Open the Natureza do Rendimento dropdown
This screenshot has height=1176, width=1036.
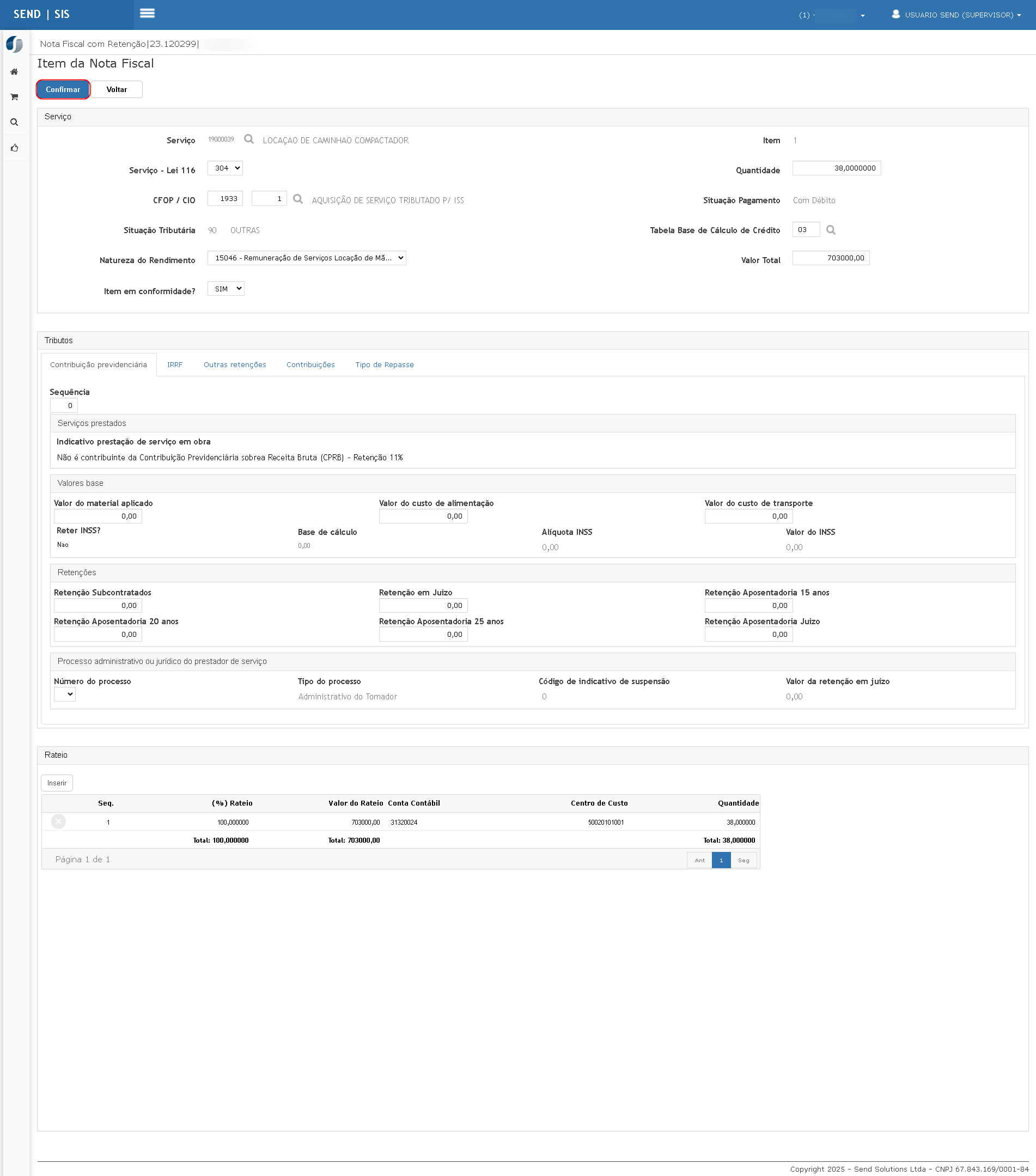point(307,258)
